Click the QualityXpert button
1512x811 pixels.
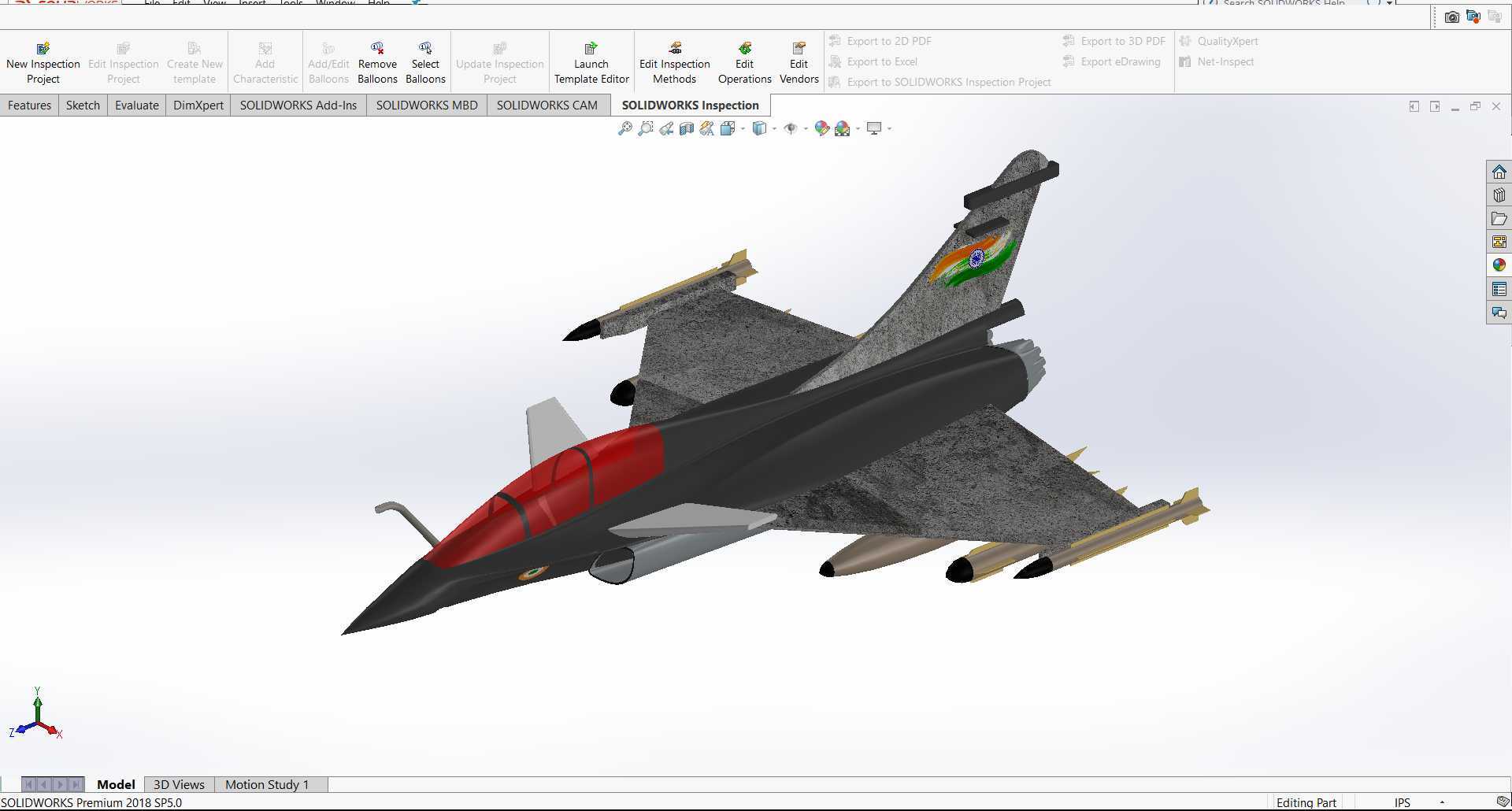1219,41
